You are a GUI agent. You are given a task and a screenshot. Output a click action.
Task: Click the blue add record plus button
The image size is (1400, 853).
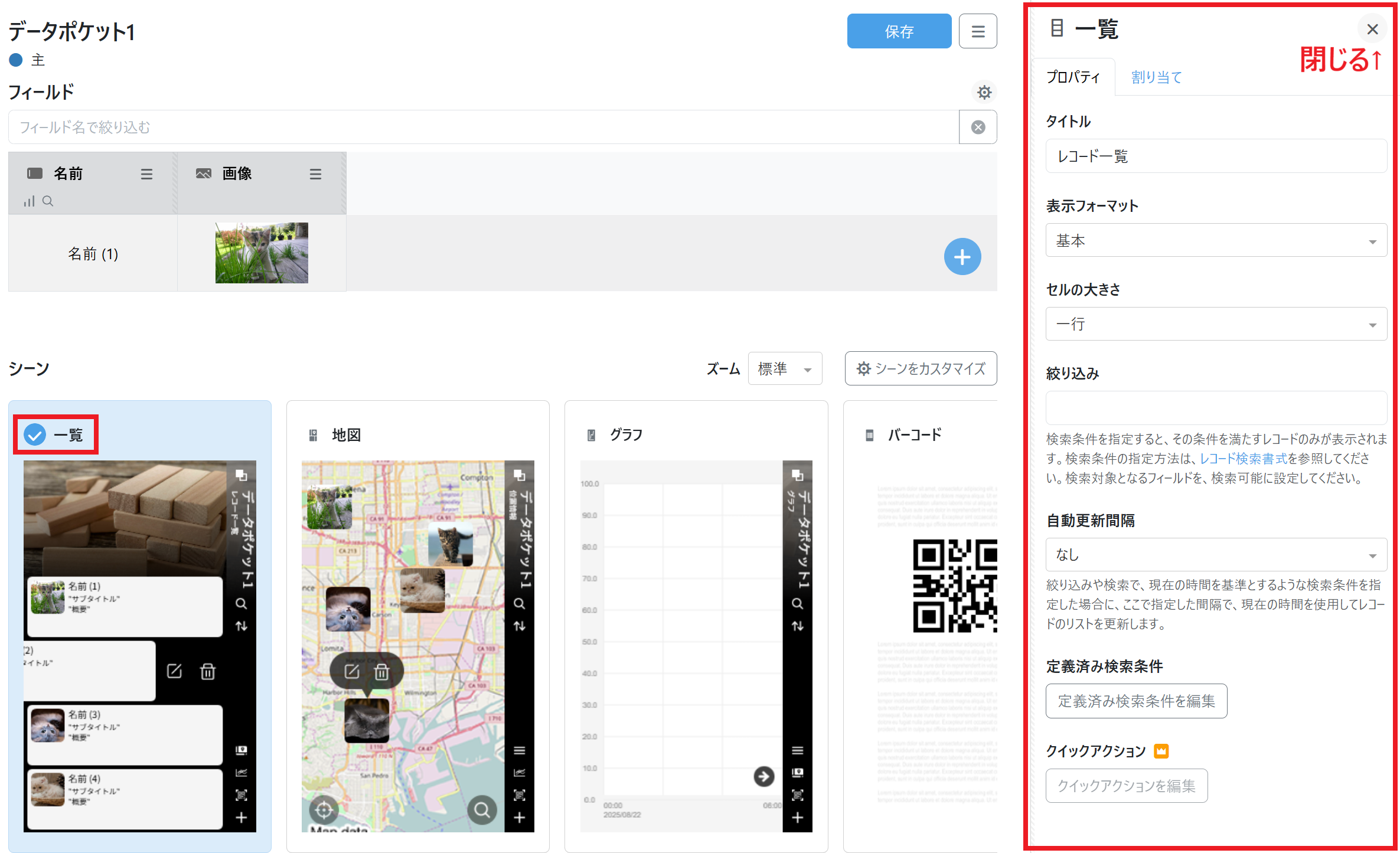click(962, 257)
